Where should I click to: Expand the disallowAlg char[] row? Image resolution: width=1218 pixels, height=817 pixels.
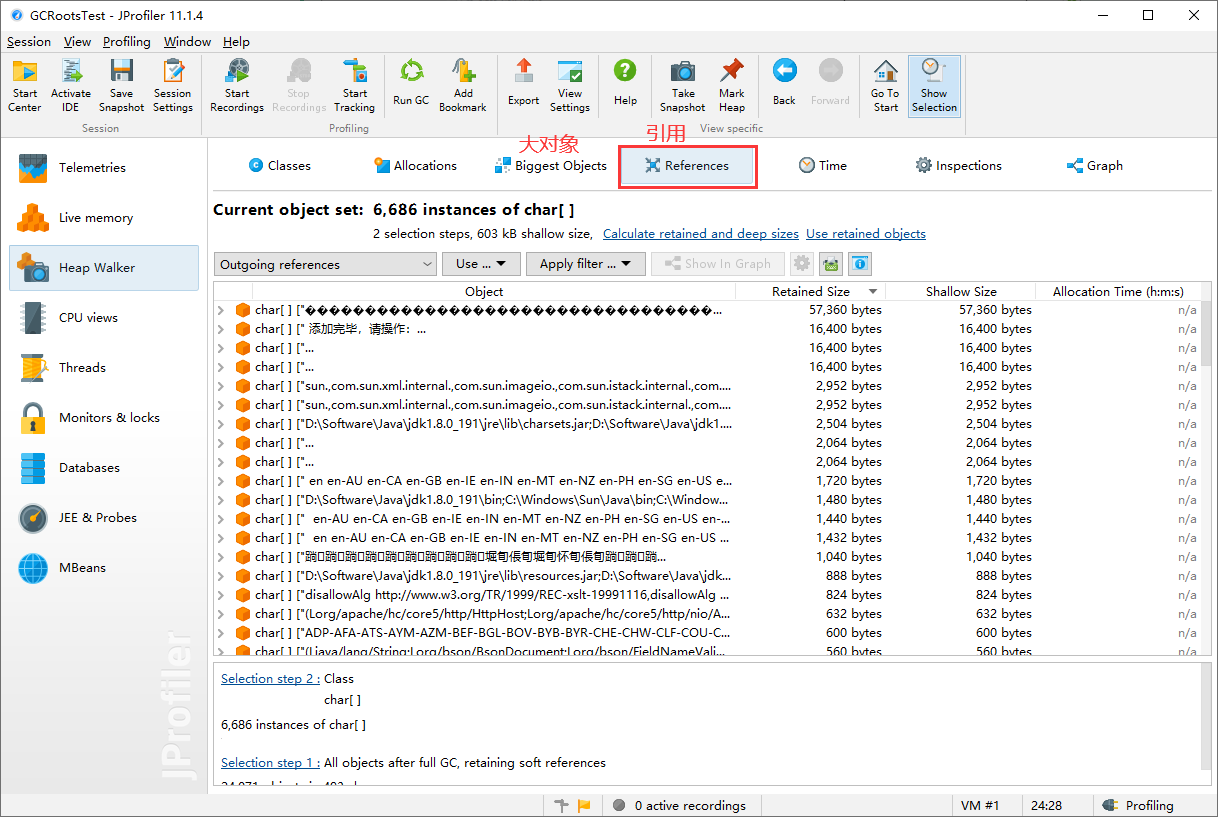(x=221, y=595)
